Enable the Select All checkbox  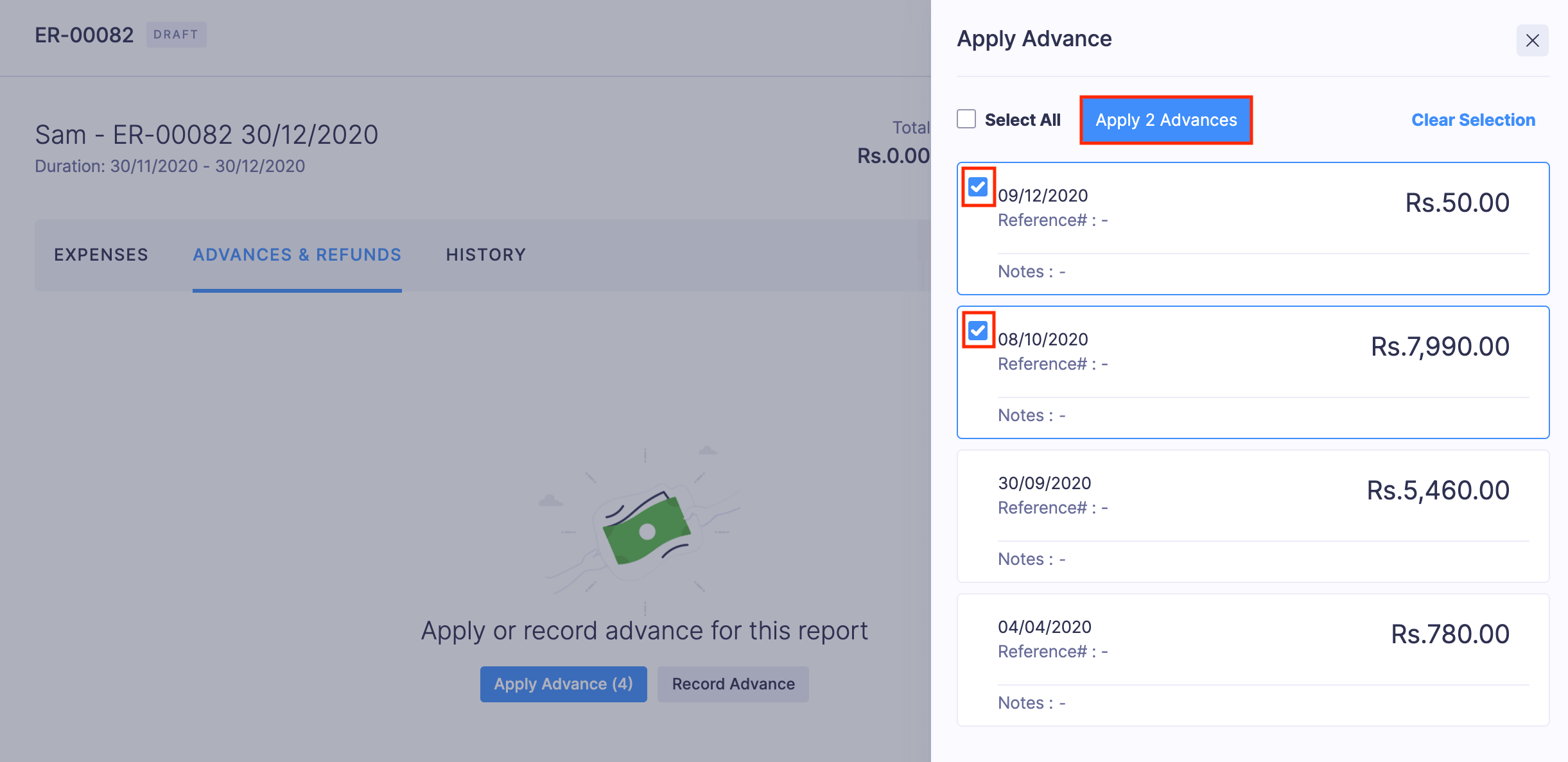pyautogui.click(x=967, y=119)
